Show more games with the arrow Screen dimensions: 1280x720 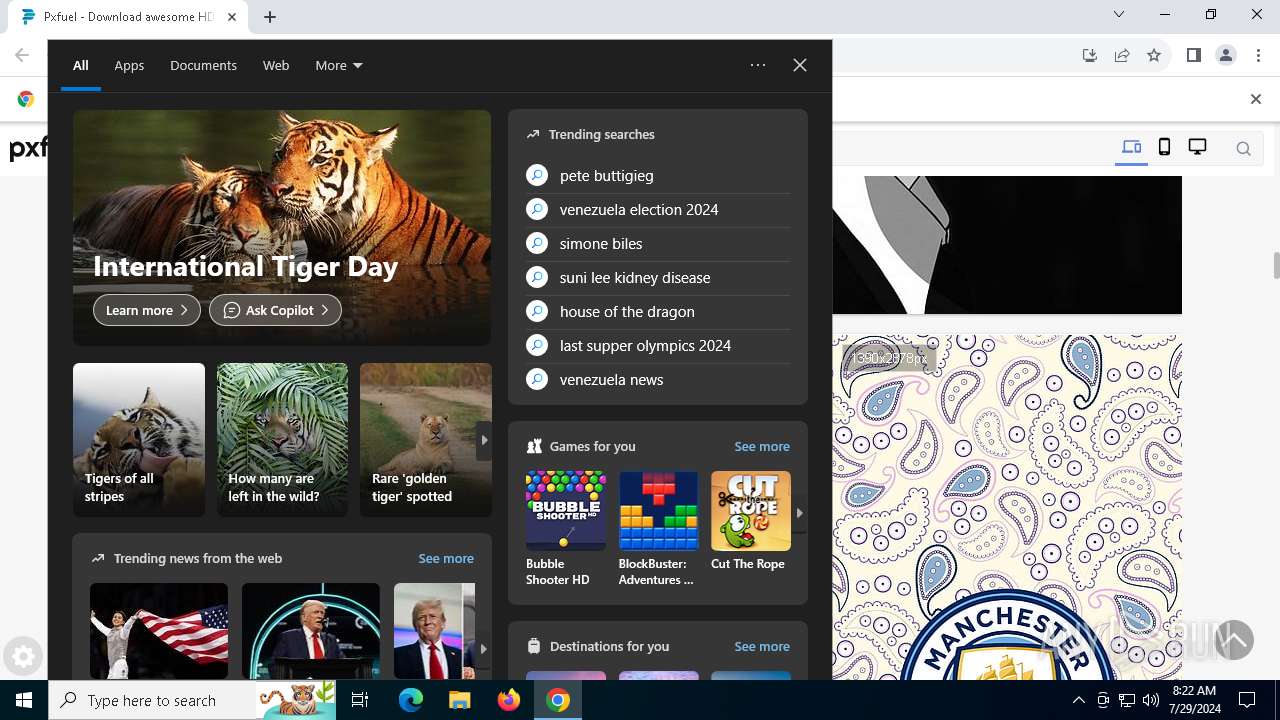click(x=799, y=512)
